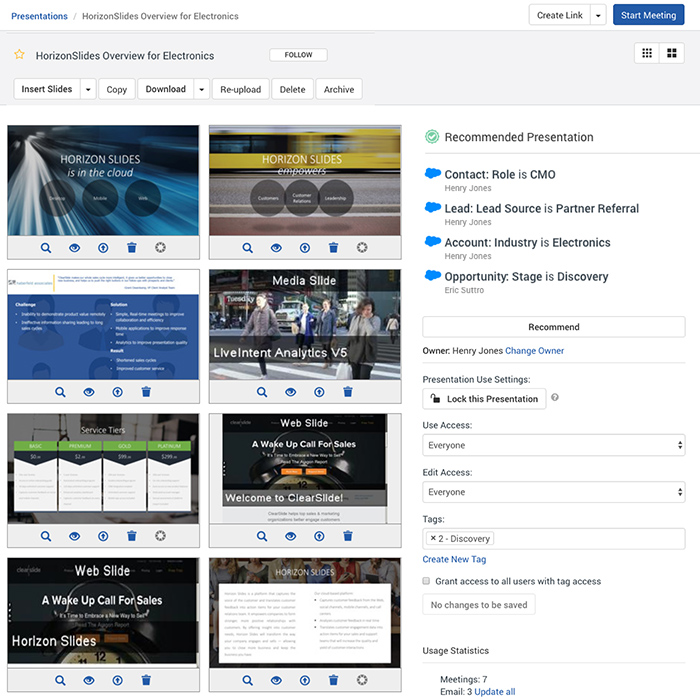The height and width of the screenshot is (700, 700).
Task: Switch to large grid view icon
Action: (671, 53)
